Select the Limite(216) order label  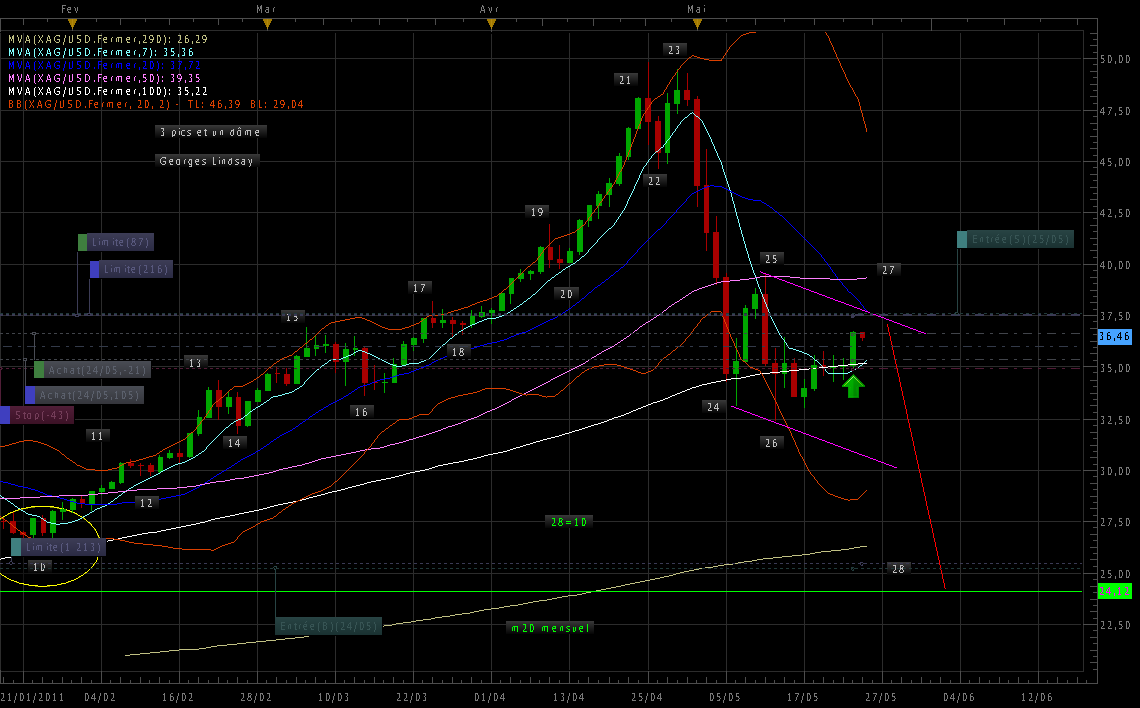(131, 269)
